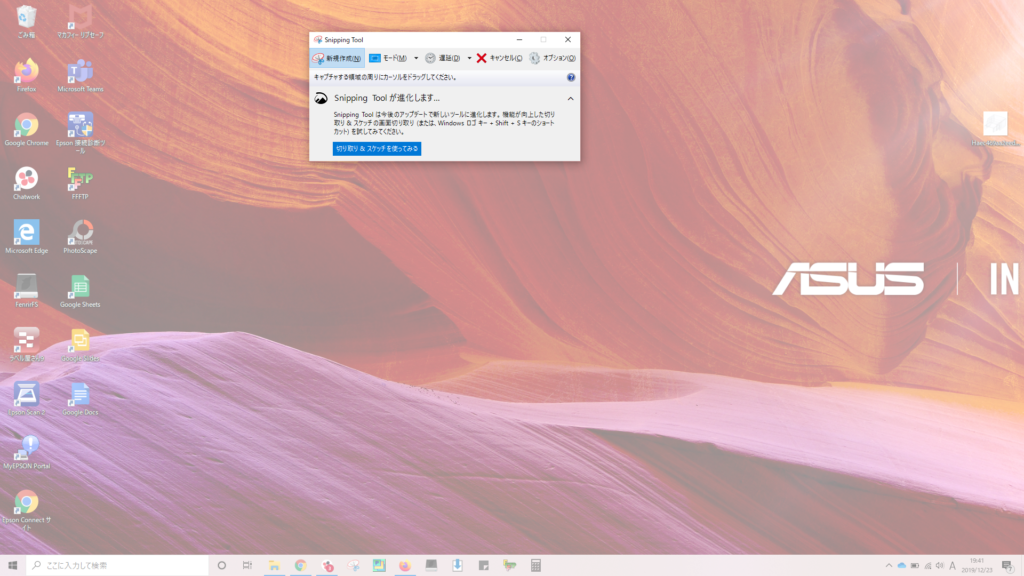Open Snipping Tool Options gear
1024x576 pixels.
pos(552,58)
